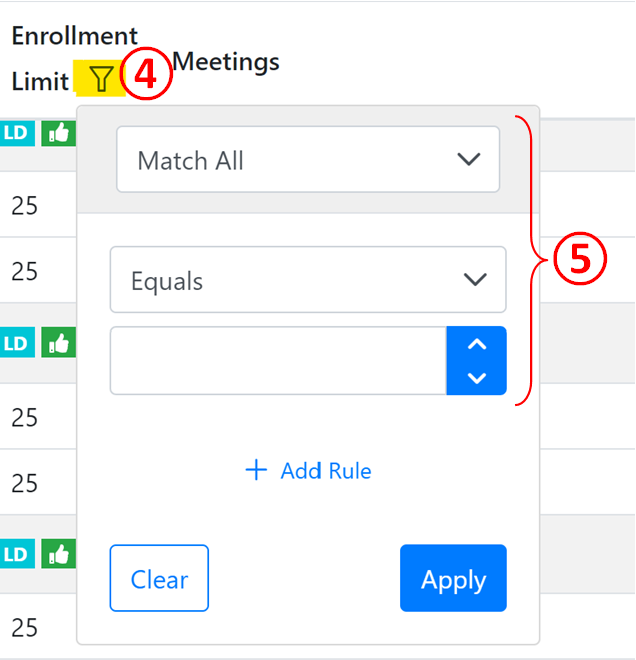This screenshot has height=660, width=636.
Task: Click the plus icon beside Add Rule
Action: [257, 470]
